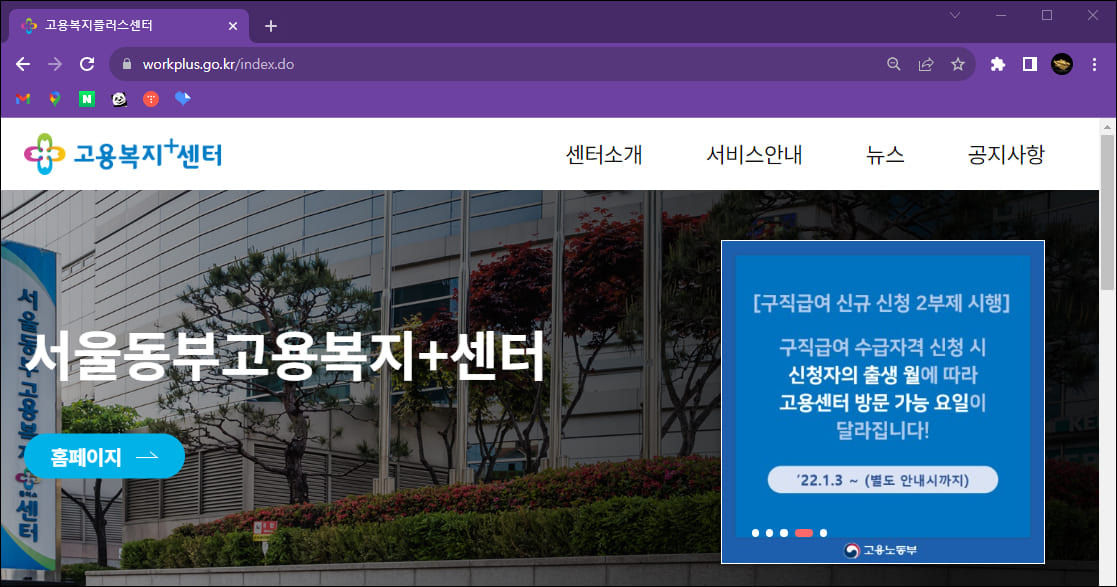The image size is (1117, 587).
Task: Open the 공지사항 page
Action: coord(1006,155)
